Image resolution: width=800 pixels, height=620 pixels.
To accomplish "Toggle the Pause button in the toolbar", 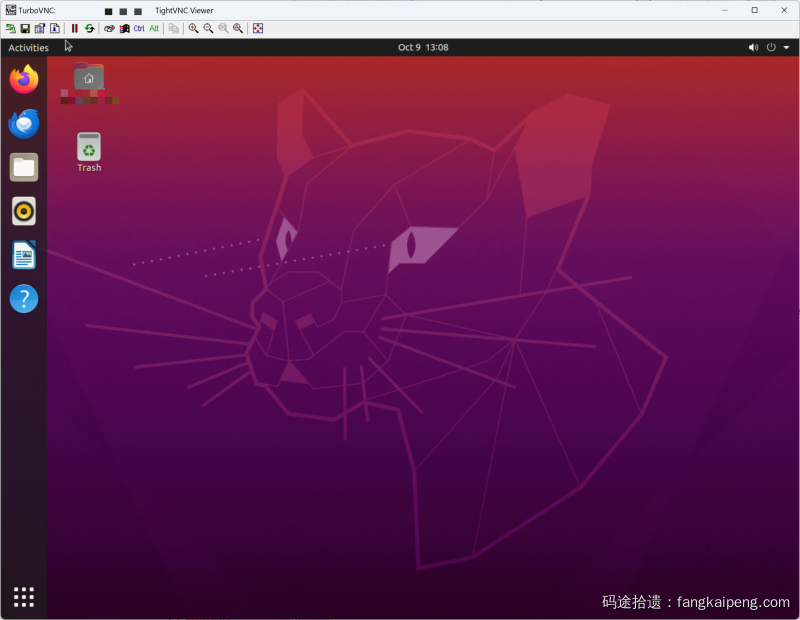I will 75,28.
